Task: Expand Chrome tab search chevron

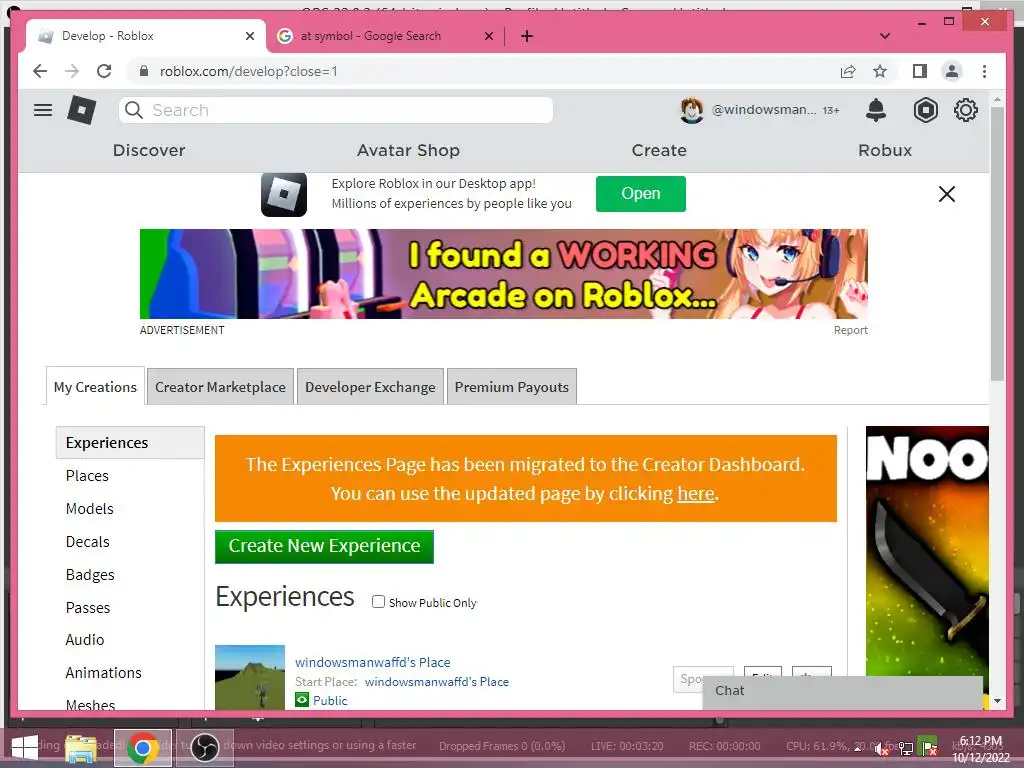Action: pyautogui.click(x=885, y=36)
